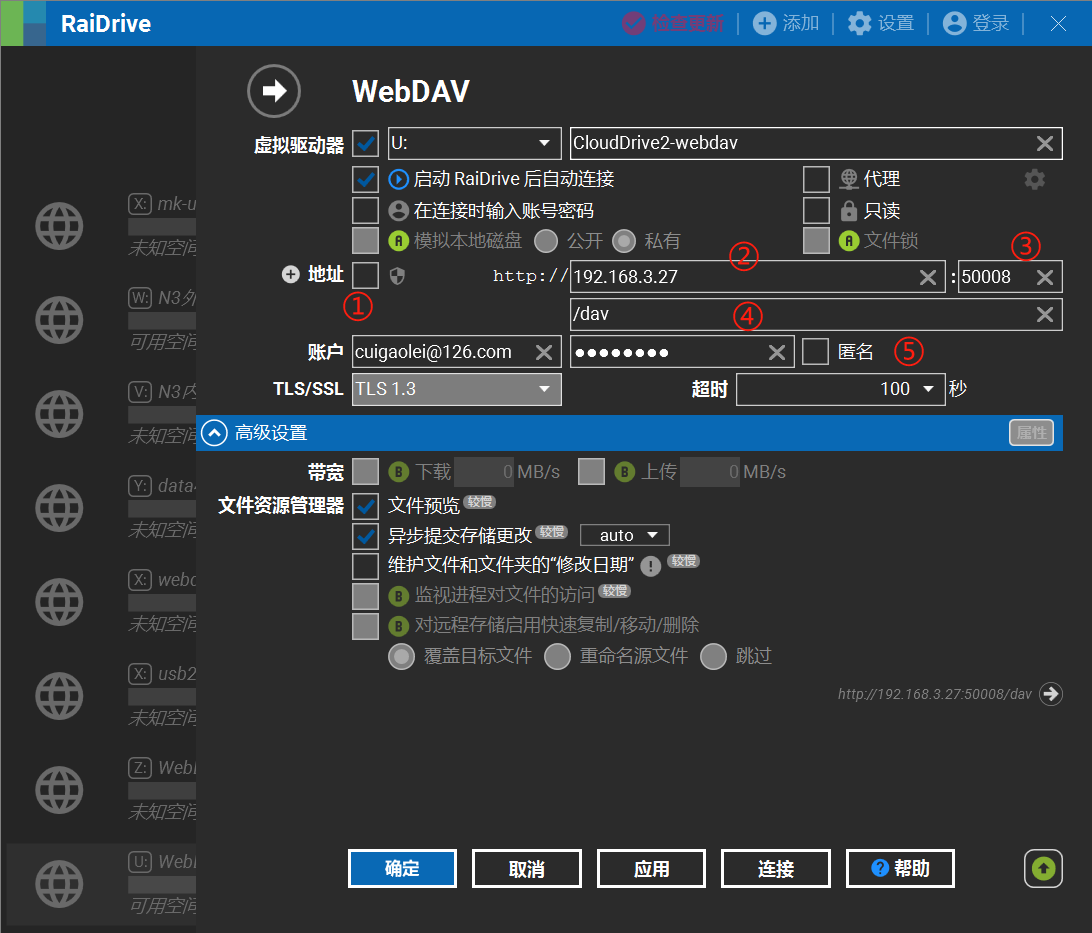This screenshot has height=933, width=1092.
Task: Open the TLS 1.3 dropdown
Action: [457, 389]
